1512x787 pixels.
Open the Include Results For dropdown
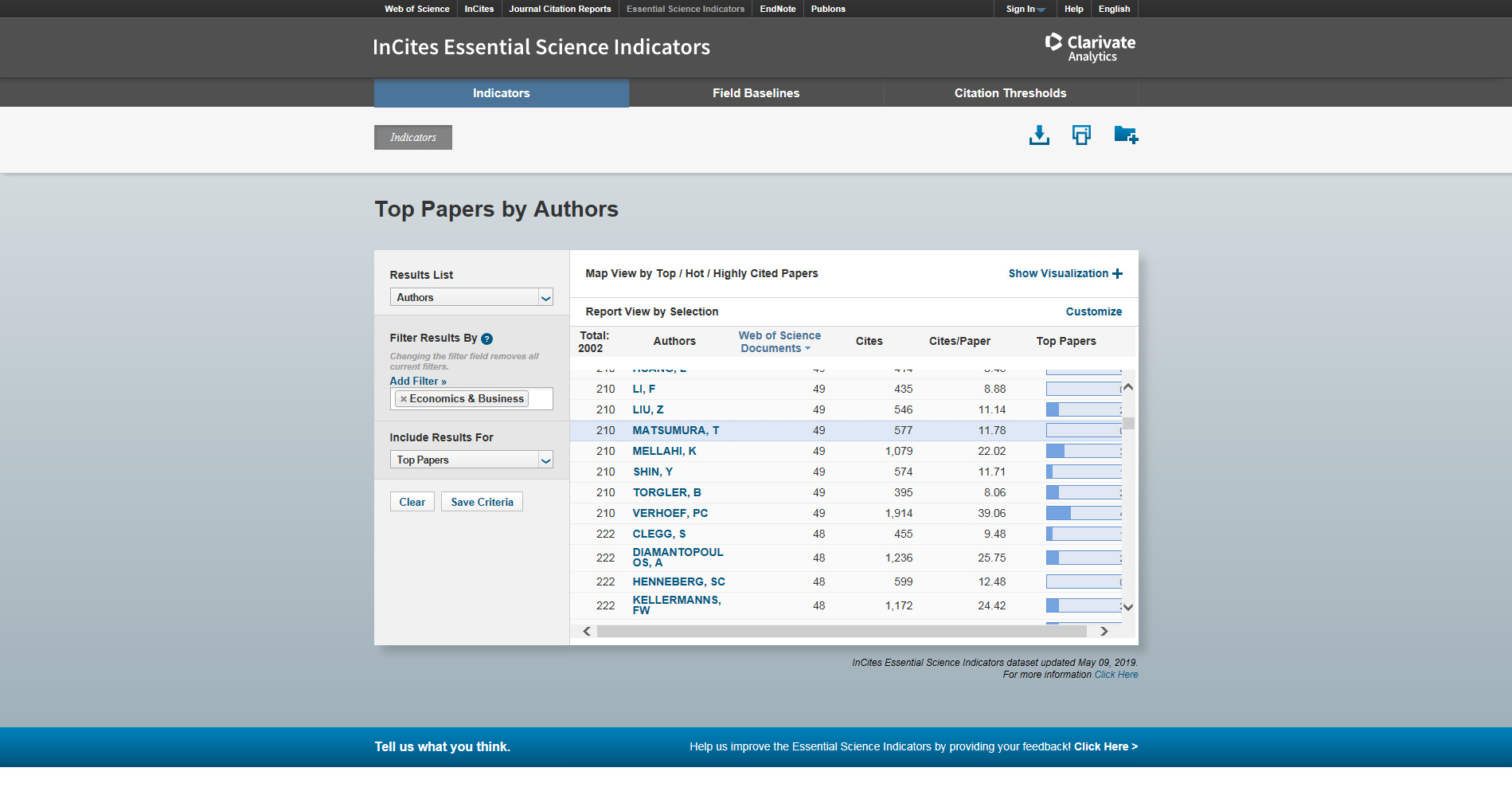(471, 460)
